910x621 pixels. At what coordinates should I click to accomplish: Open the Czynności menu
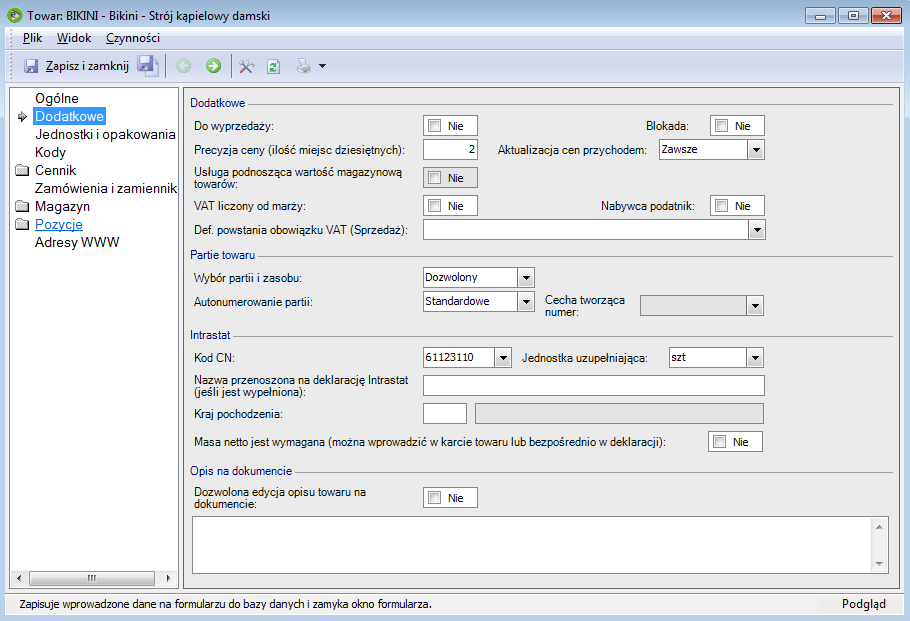pyautogui.click(x=133, y=38)
